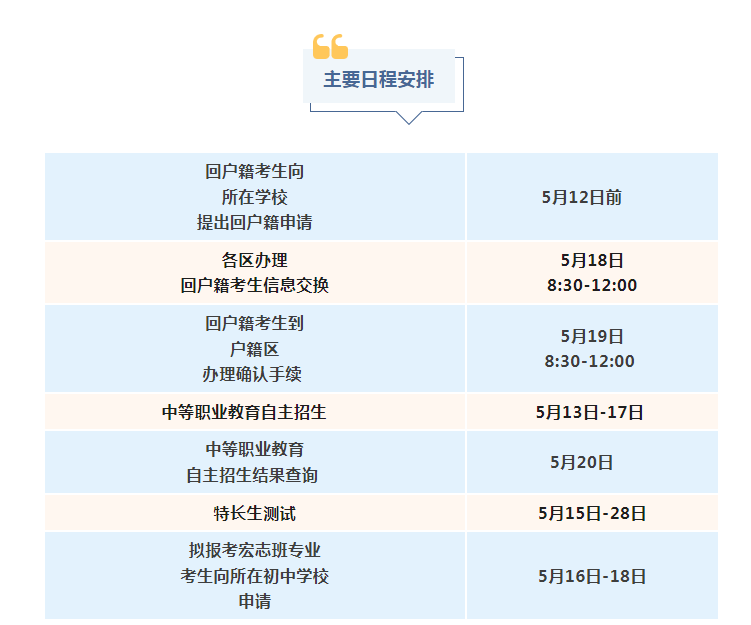Click the 8:30-12:00 time under 5月18日
Image resolution: width=751 pixels, height=625 pixels.
[x=591, y=285]
